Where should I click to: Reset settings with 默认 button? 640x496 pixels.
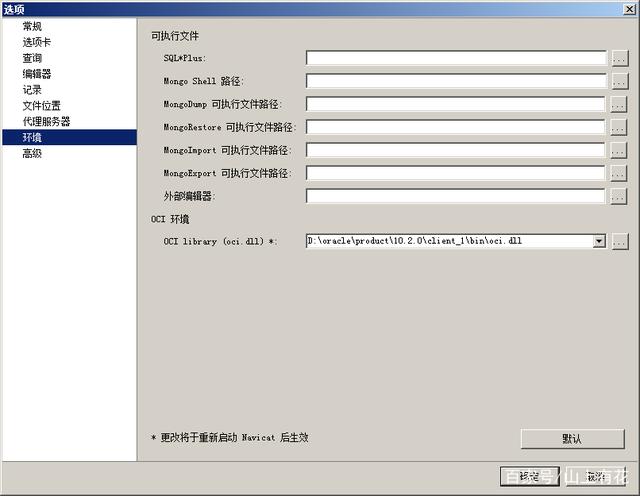click(572, 439)
